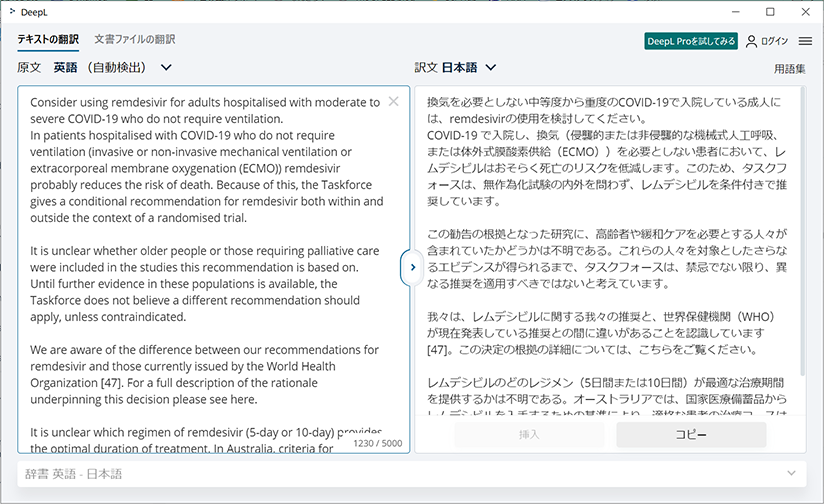Image resolution: width=824 pixels, height=504 pixels.
Task: Click the DeepL Proを試してみる button
Action: (691, 41)
